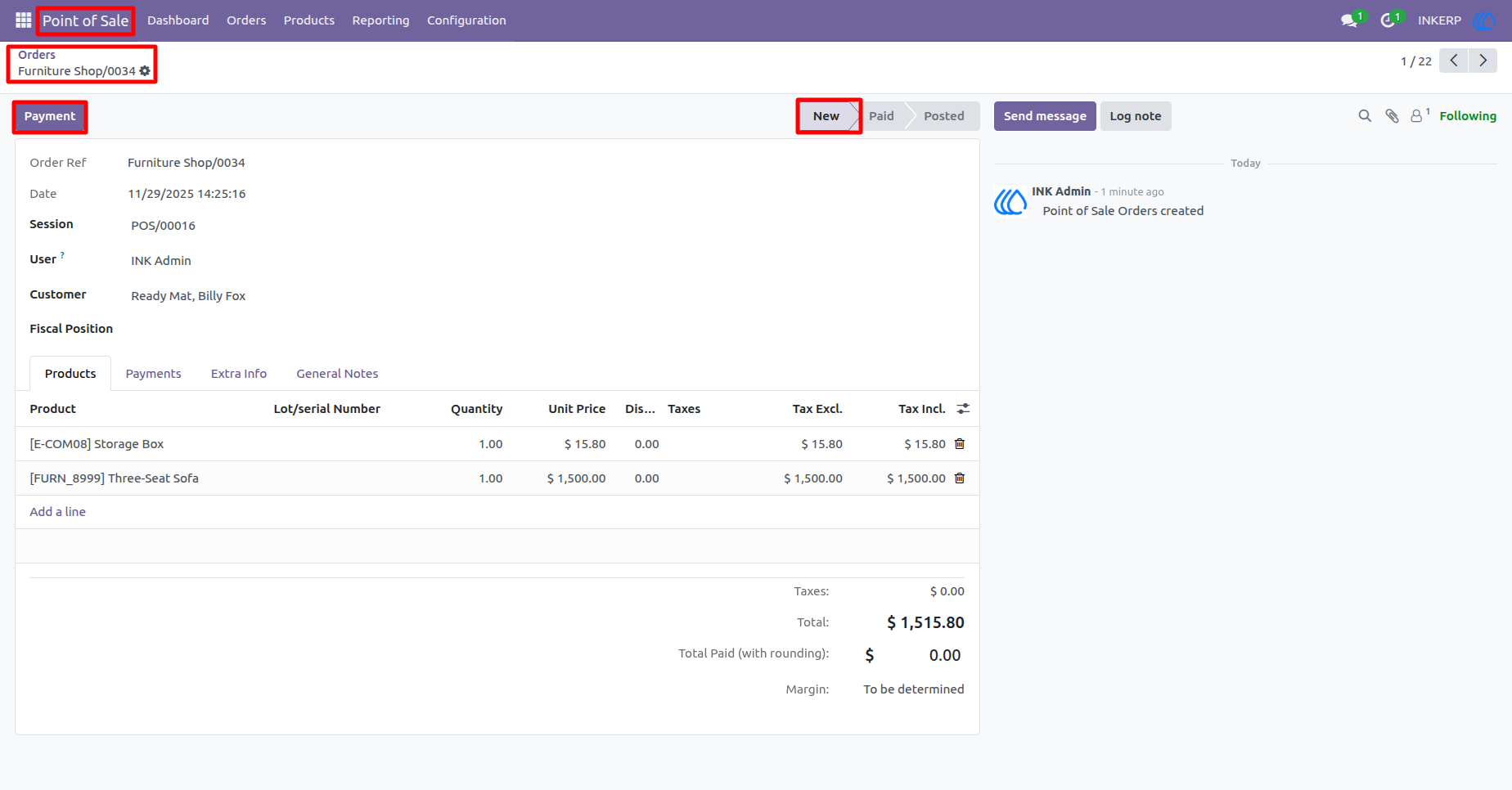
Task: Open the Customer field Ready Mat, Billy Fox
Action: [x=188, y=296]
